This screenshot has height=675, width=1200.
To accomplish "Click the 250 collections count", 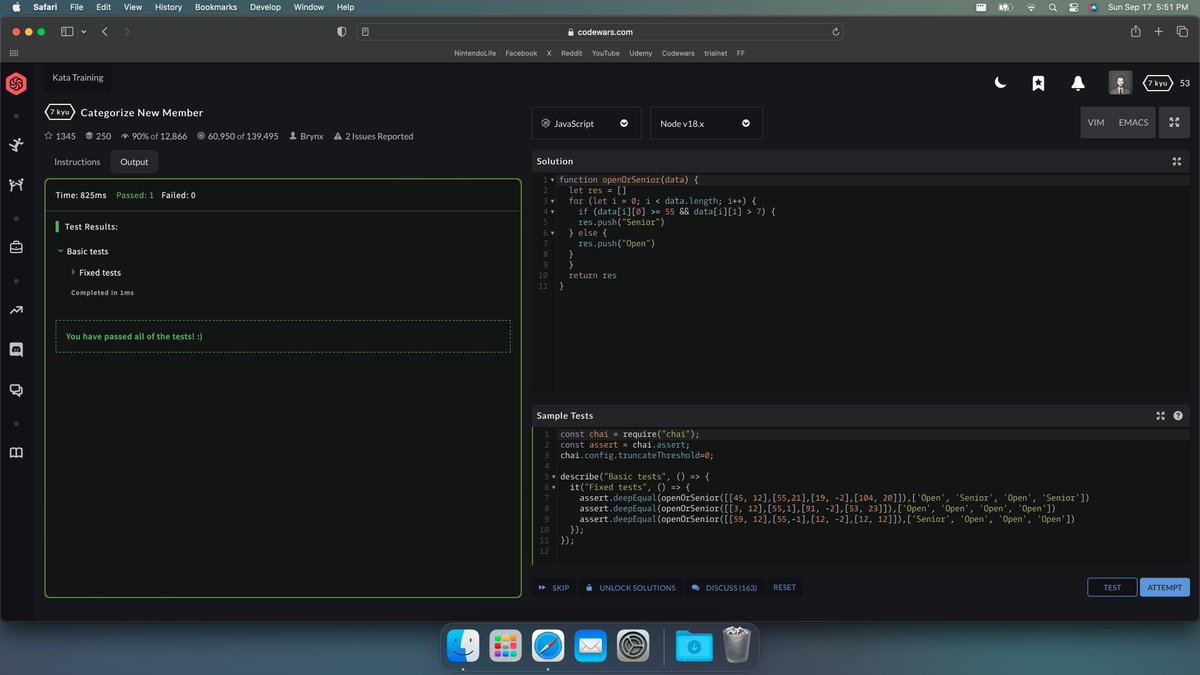I will click(x=98, y=136).
